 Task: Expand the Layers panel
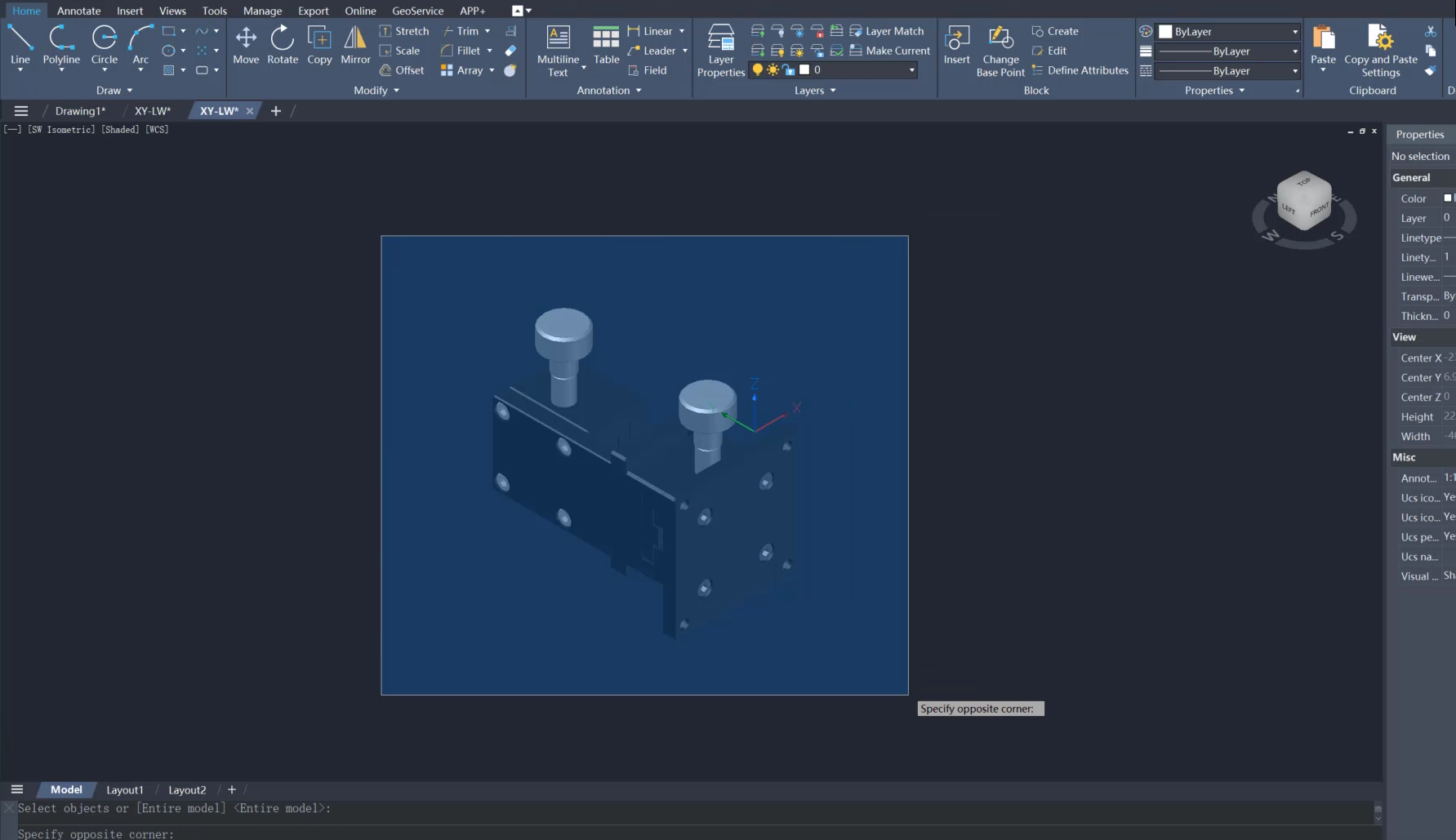(x=815, y=91)
